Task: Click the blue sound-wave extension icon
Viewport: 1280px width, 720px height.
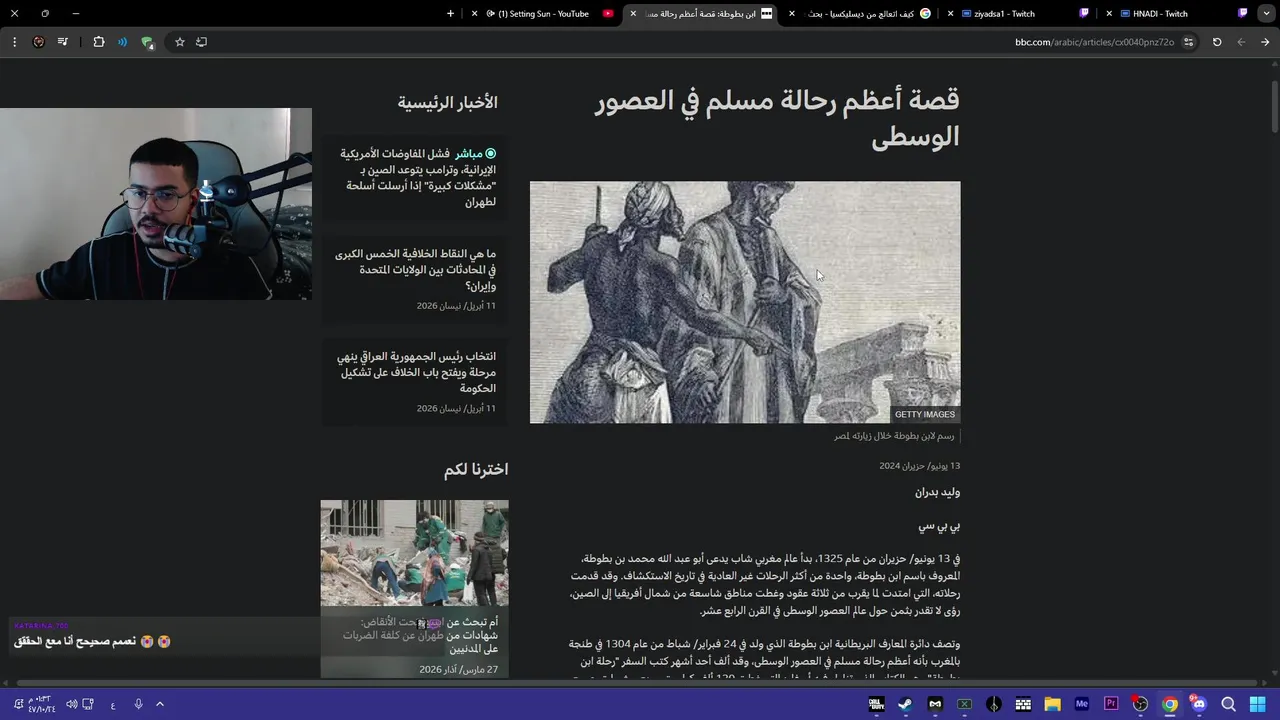Action: click(x=122, y=42)
